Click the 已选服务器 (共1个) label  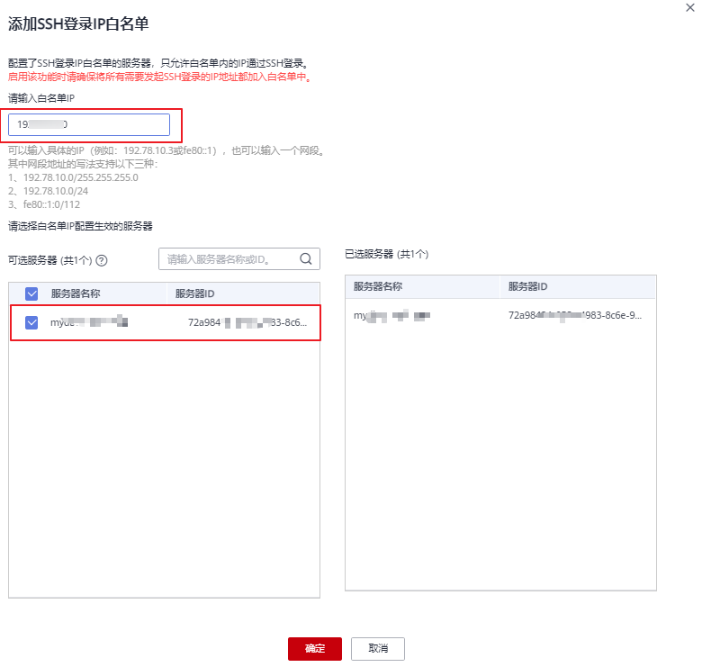click(x=387, y=254)
